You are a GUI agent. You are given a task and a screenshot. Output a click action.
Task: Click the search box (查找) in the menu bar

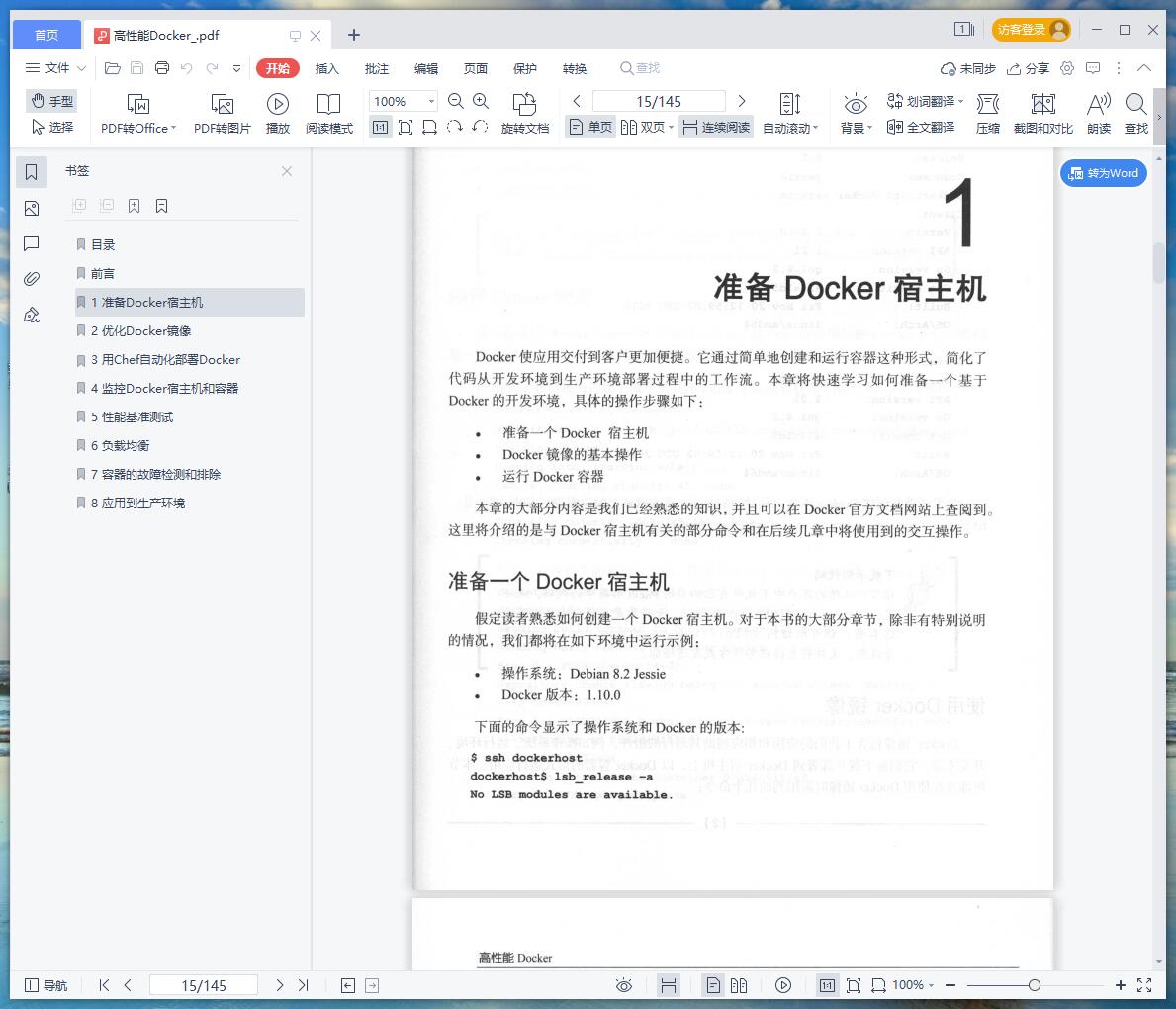pos(640,68)
